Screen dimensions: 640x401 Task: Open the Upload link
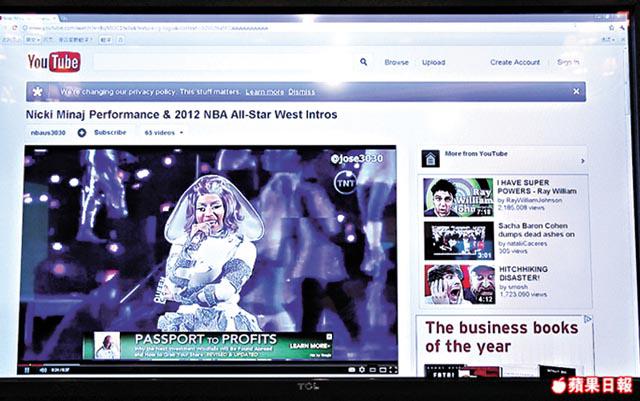tap(433, 62)
